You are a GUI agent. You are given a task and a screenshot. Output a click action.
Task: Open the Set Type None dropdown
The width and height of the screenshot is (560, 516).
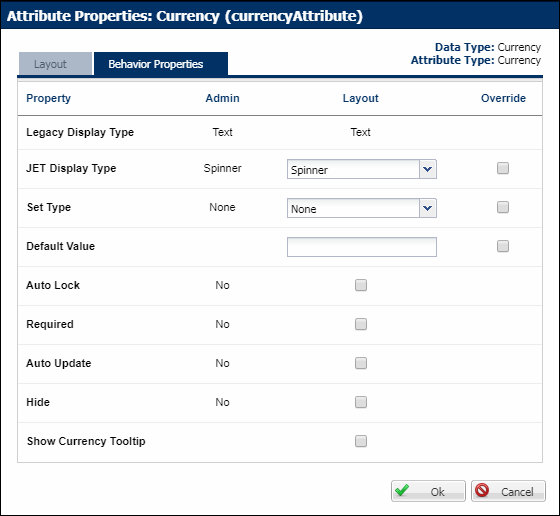(x=361, y=208)
